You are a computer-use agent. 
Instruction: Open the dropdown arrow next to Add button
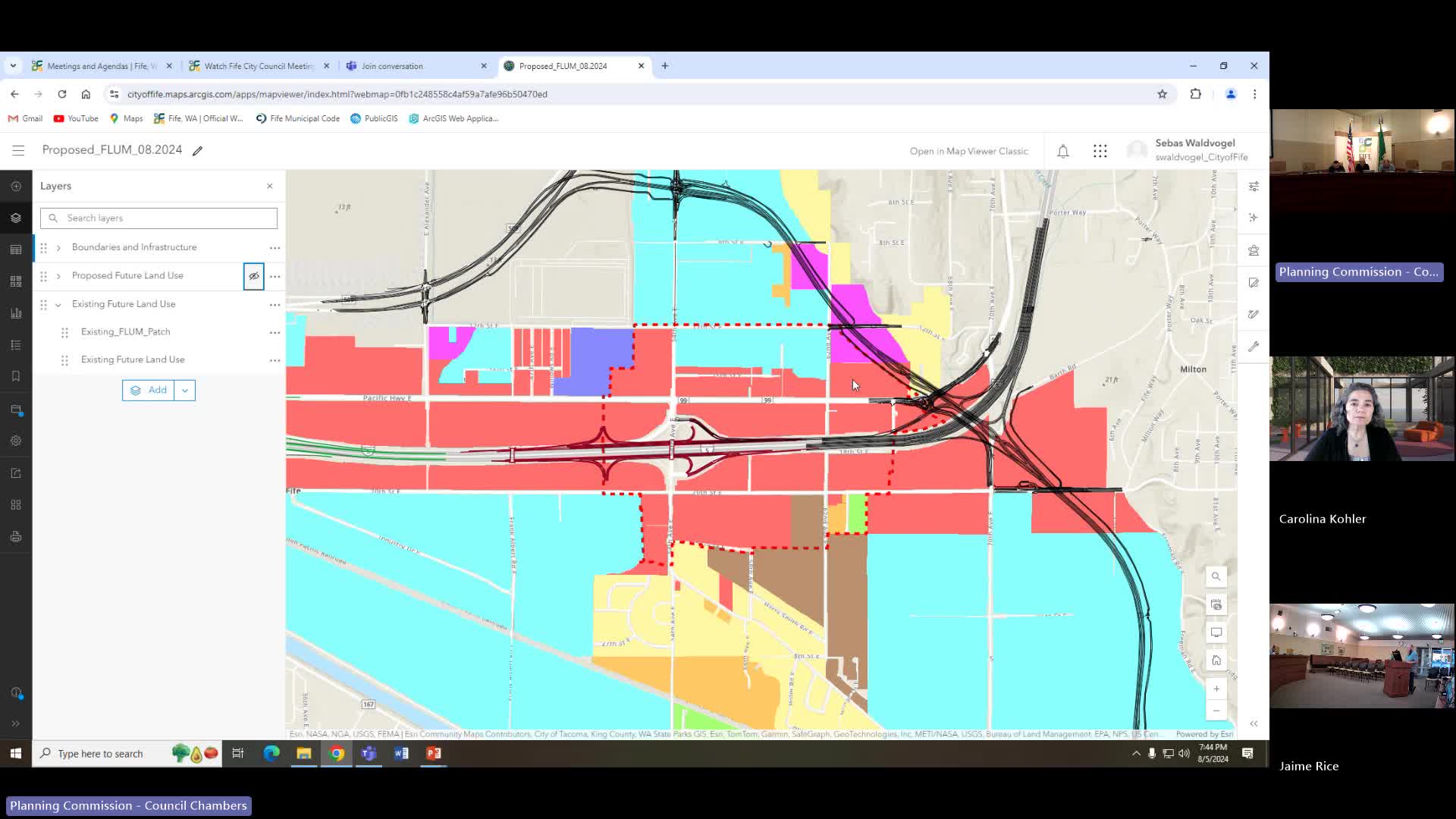click(x=184, y=390)
